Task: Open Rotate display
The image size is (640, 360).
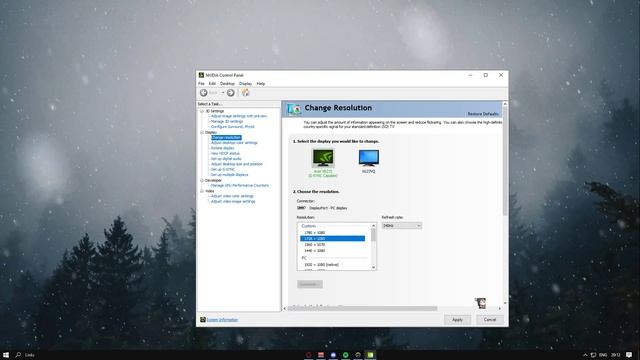Action: [222, 148]
